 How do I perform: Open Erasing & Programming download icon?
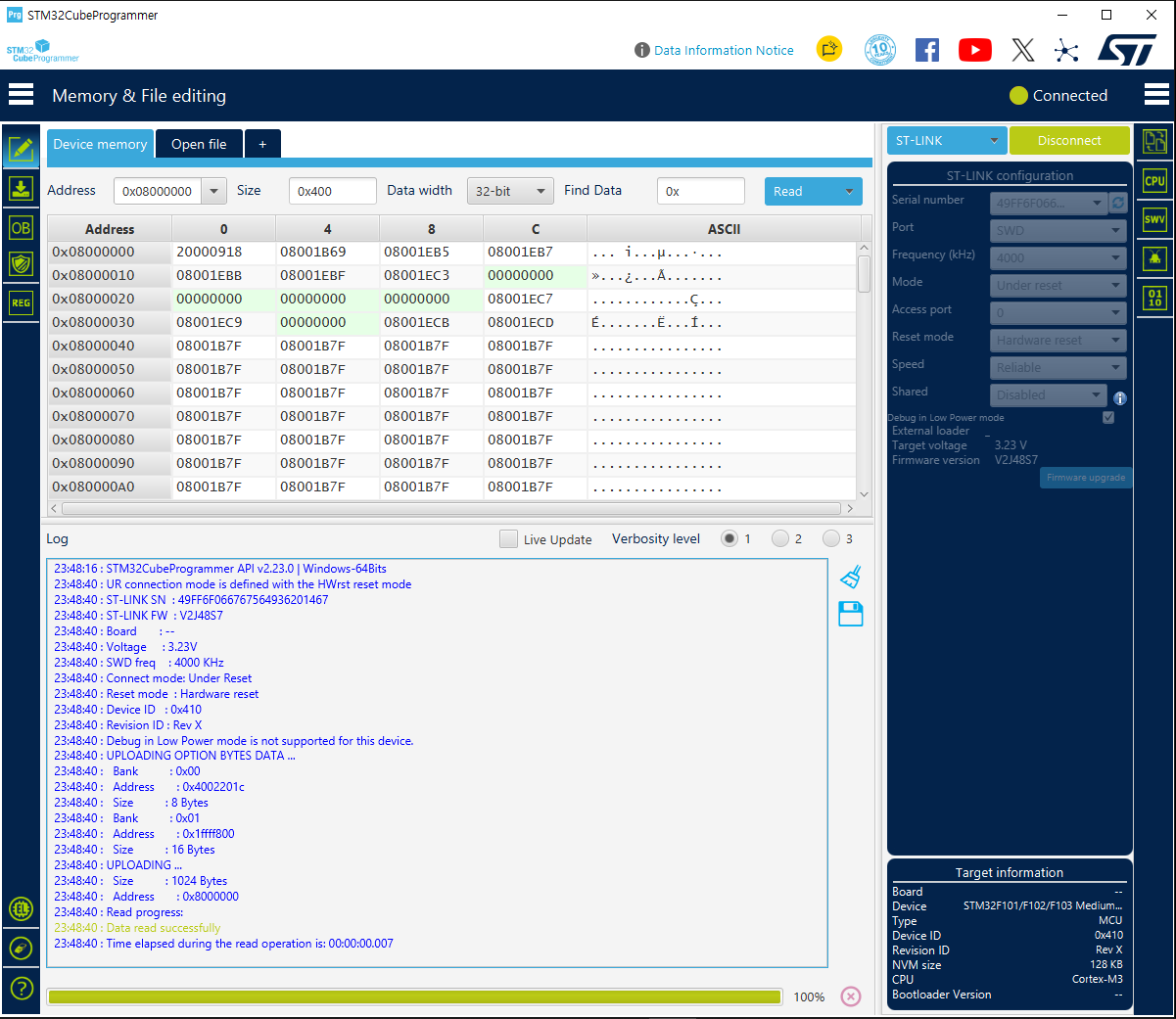point(22,188)
